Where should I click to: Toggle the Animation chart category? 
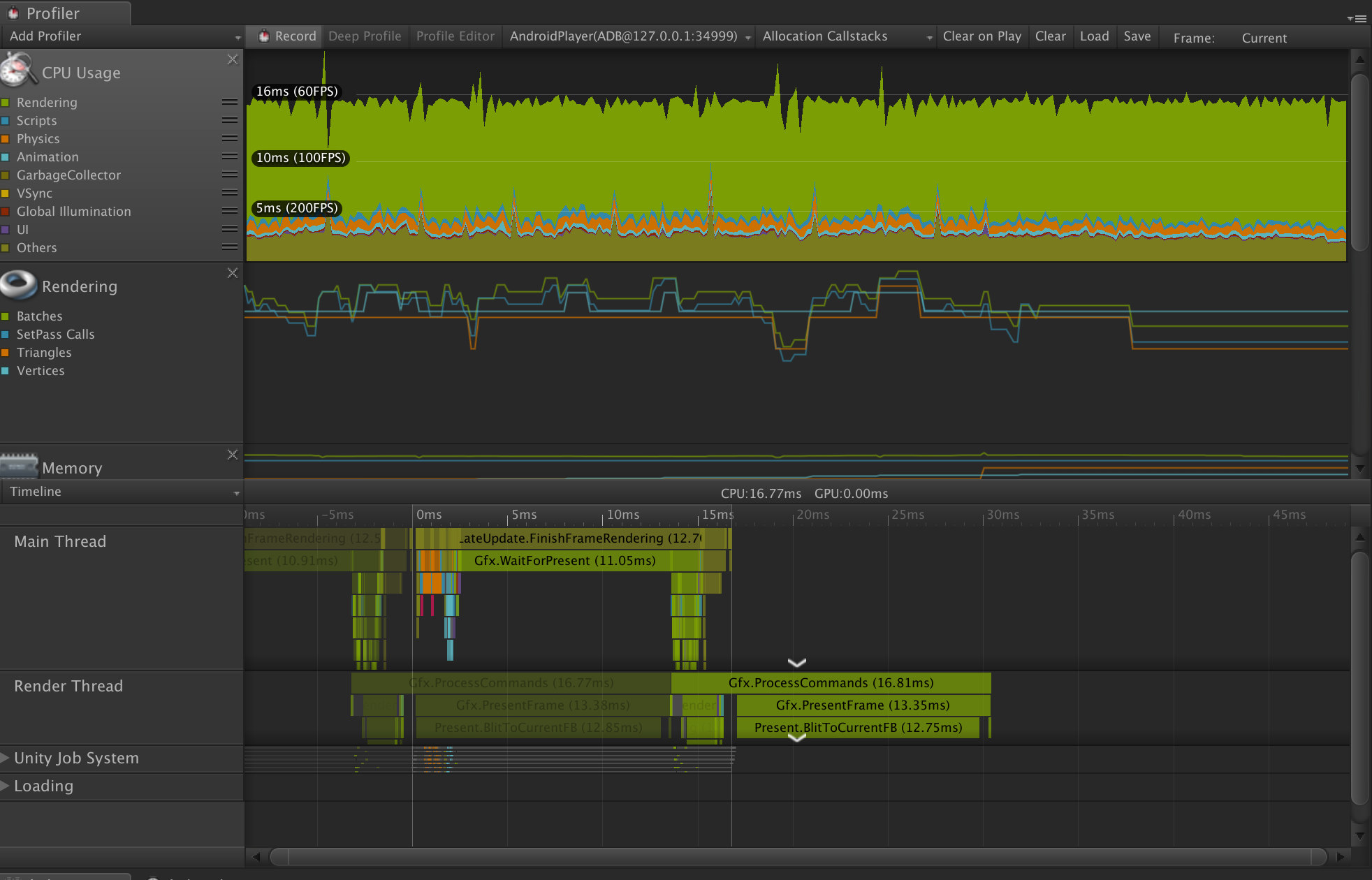click(5, 157)
